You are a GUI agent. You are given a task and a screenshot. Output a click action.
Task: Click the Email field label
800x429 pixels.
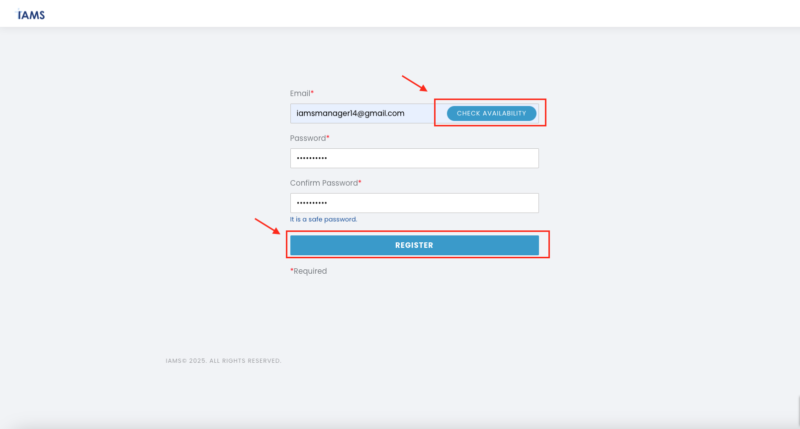tap(299, 93)
